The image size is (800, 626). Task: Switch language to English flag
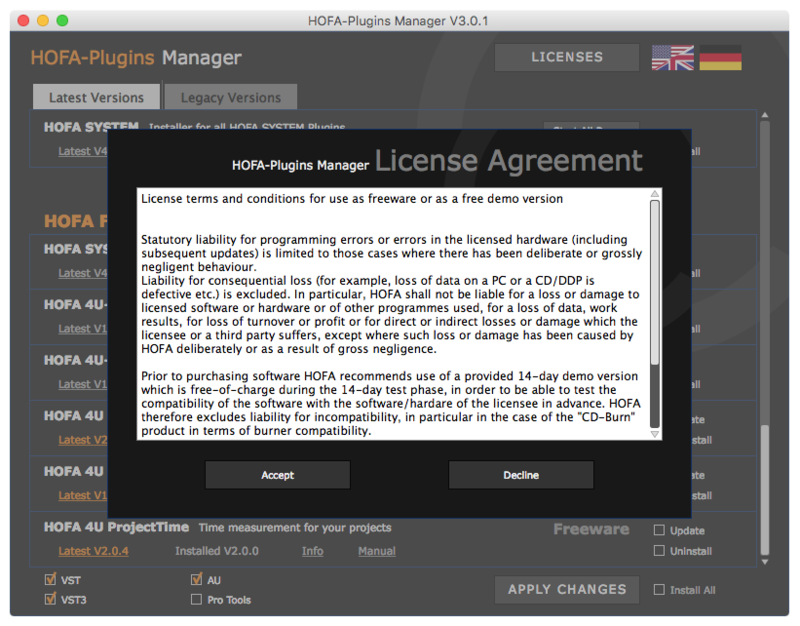[x=672, y=58]
